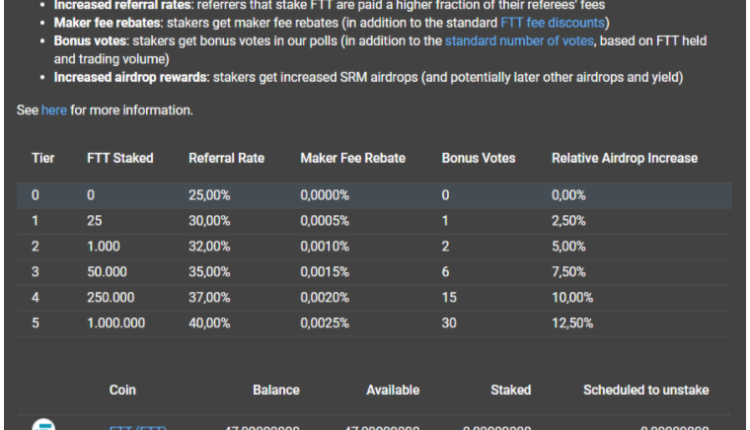This screenshot has width=750, height=430.
Task: Click the Bonus Votes column header
Action: tap(477, 158)
